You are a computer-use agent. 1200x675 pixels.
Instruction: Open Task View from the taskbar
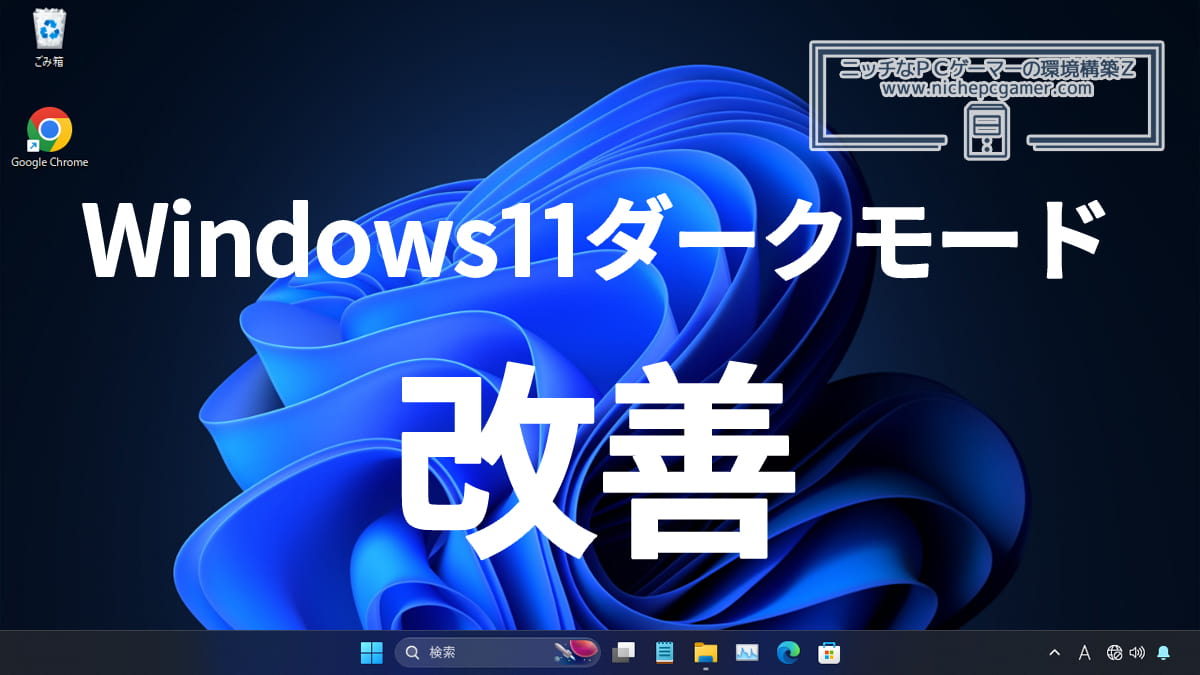pos(624,653)
